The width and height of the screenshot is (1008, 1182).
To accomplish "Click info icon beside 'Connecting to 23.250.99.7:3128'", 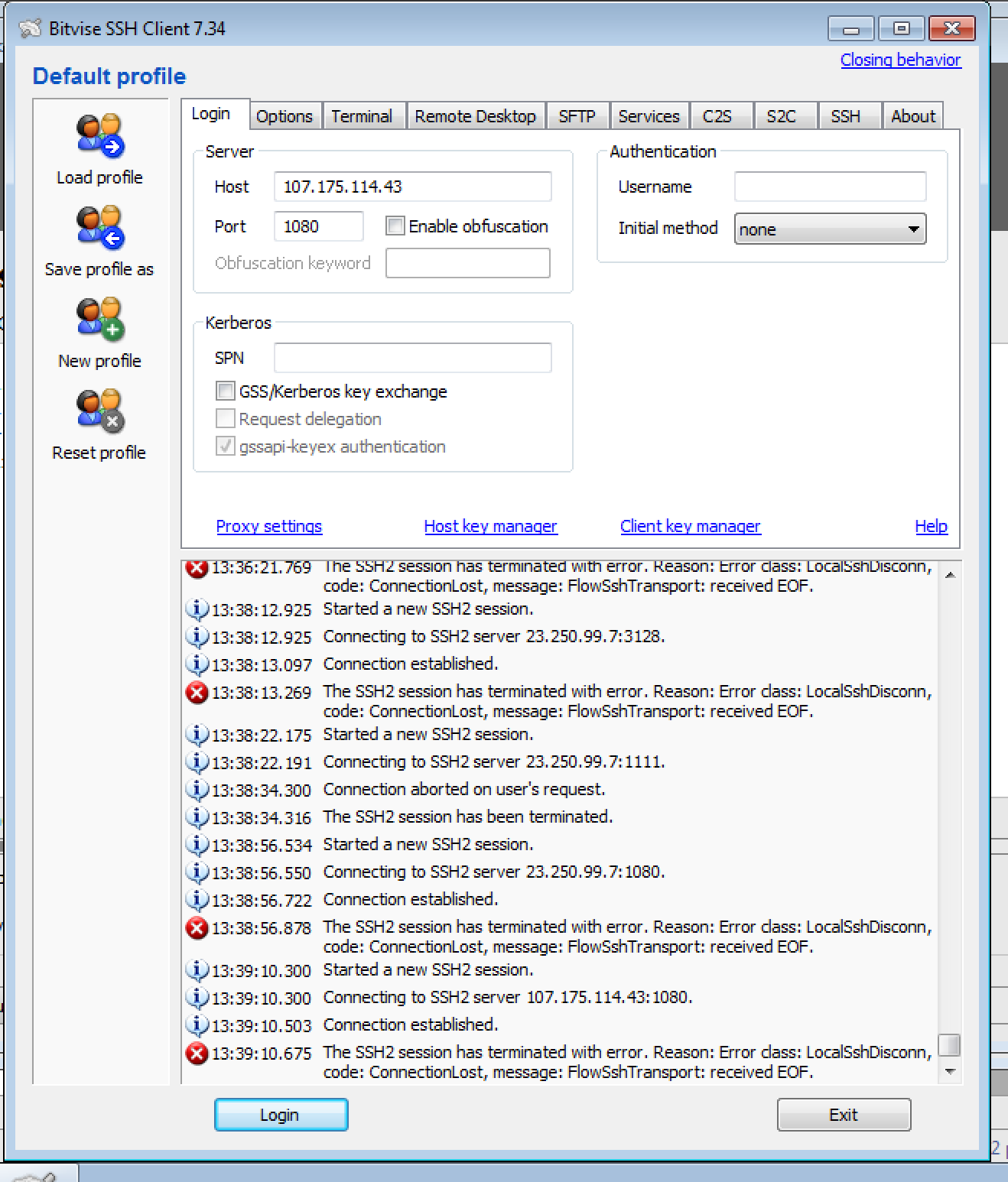I will coord(197,637).
